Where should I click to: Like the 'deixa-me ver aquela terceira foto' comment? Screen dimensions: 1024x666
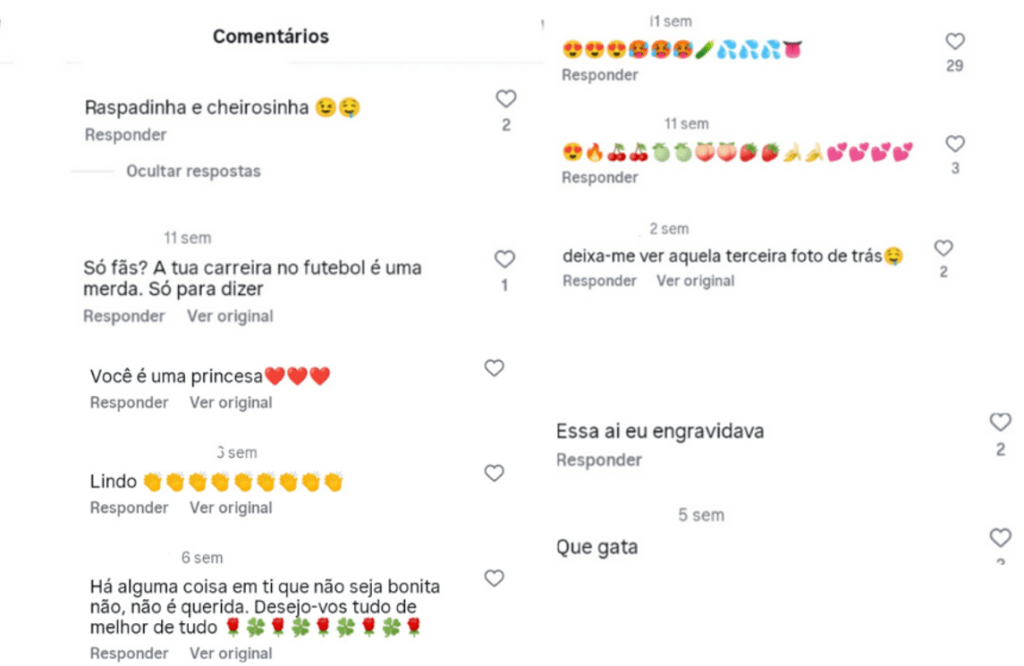tap(943, 248)
